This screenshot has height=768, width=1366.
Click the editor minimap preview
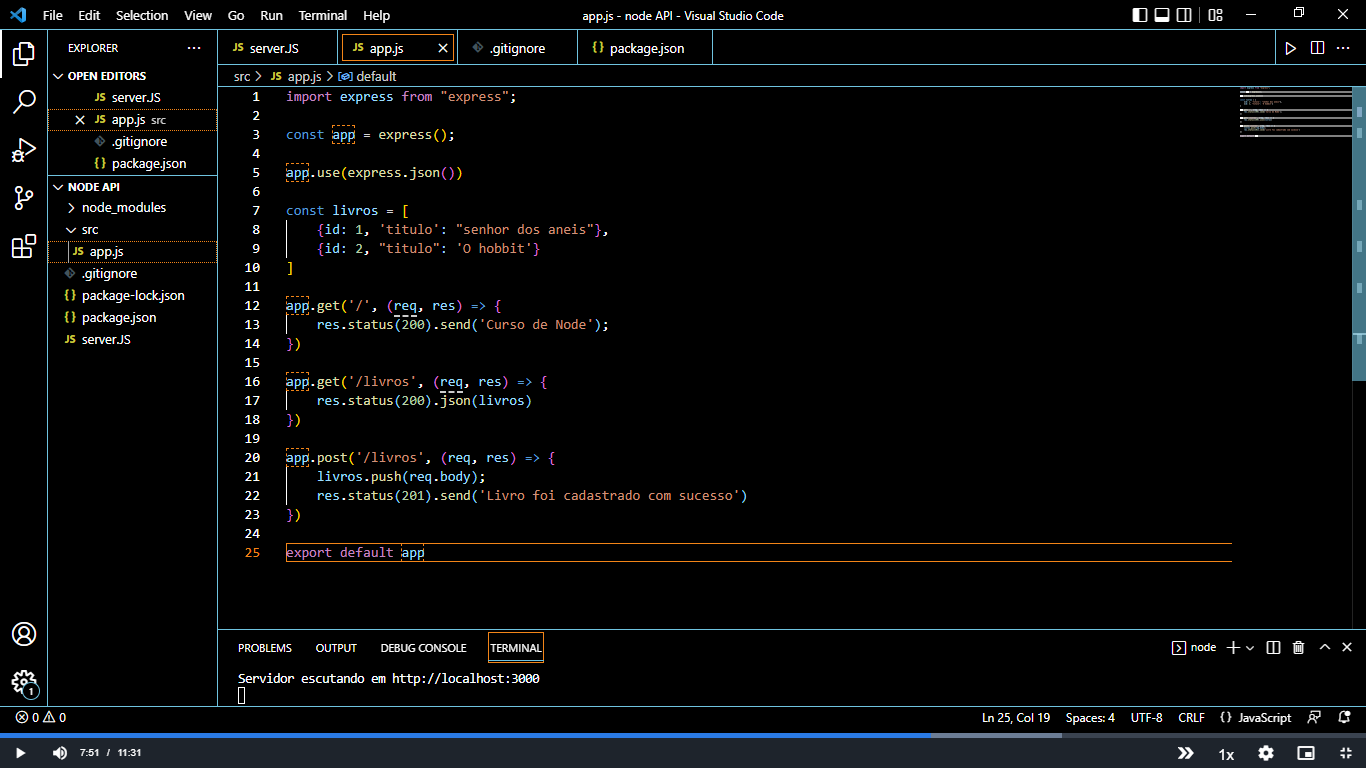(x=1295, y=112)
